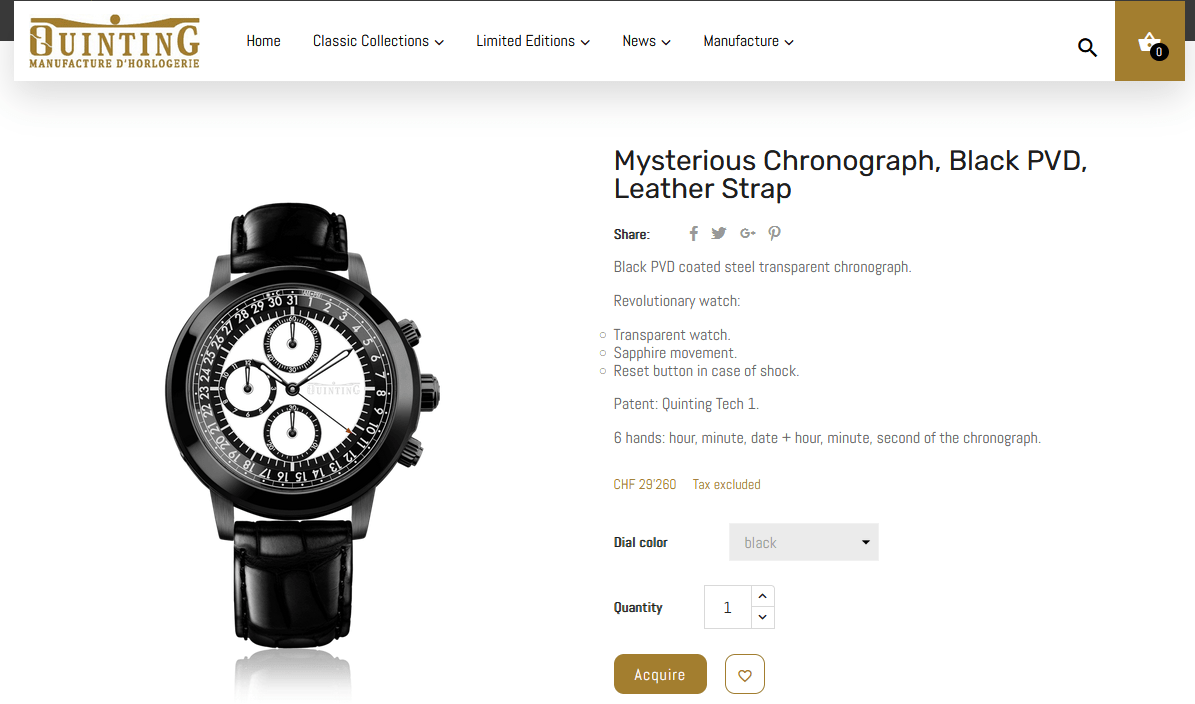Open the search magnifier icon
The height and width of the screenshot is (704, 1195).
point(1087,47)
